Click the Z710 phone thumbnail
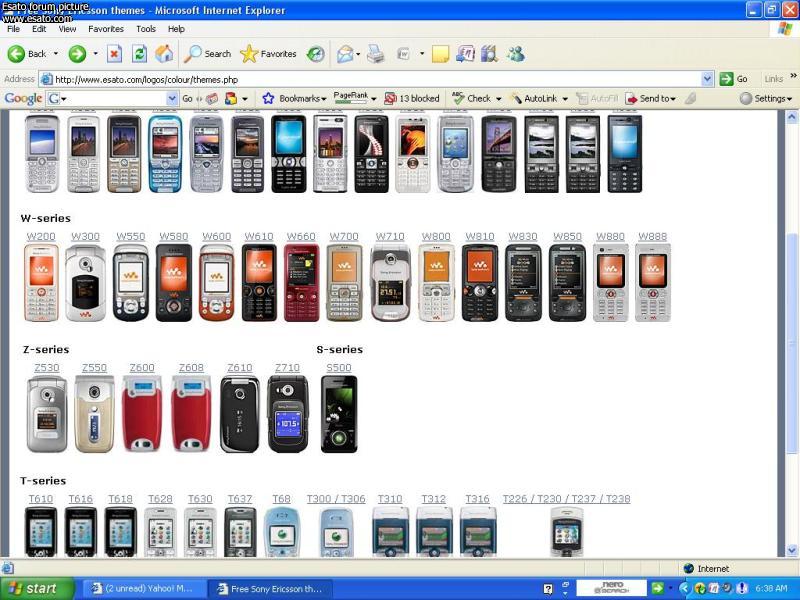800x600 pixels. [x=288, y=414]
